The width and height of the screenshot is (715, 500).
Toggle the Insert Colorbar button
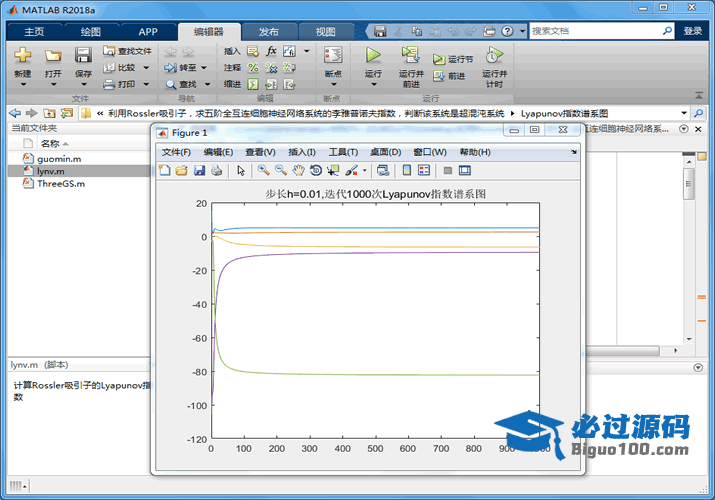[x=407, y=171]
